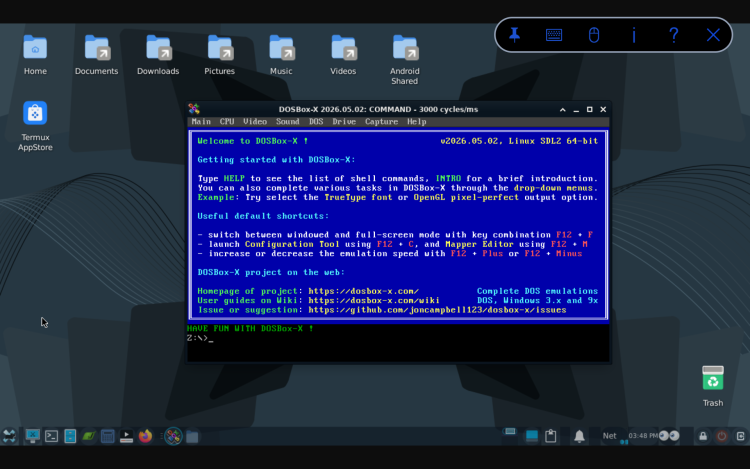Click the Z:\> command prompt line
This screenshot has height=469, width=750.
[x=200, y=338]
